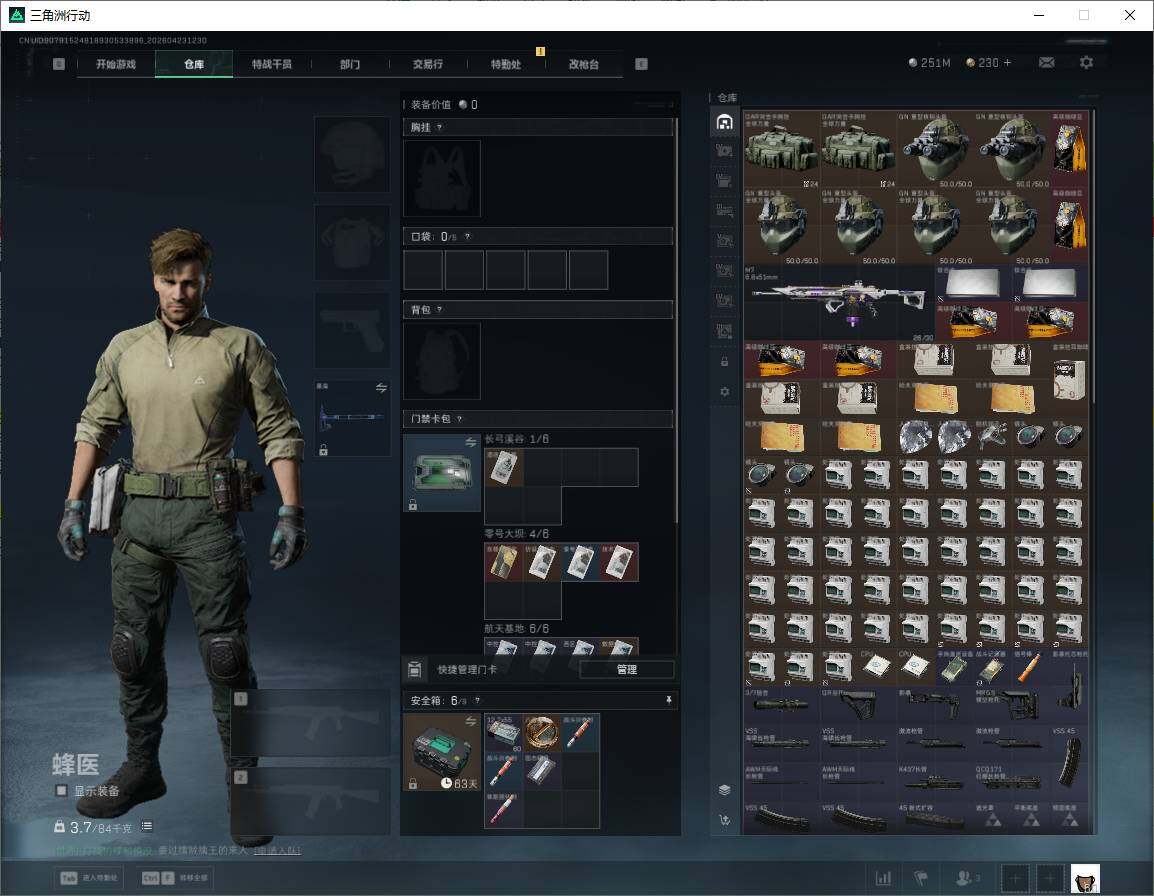Click the stacked layers icon in the warehouse sidebar

(724, 790)
